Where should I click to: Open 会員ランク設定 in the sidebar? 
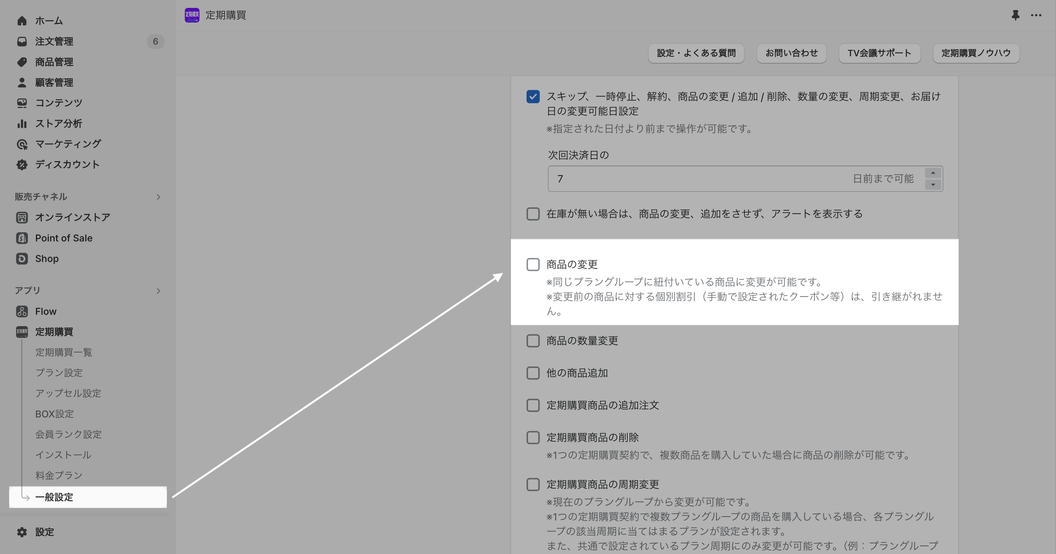click(68, 434)
